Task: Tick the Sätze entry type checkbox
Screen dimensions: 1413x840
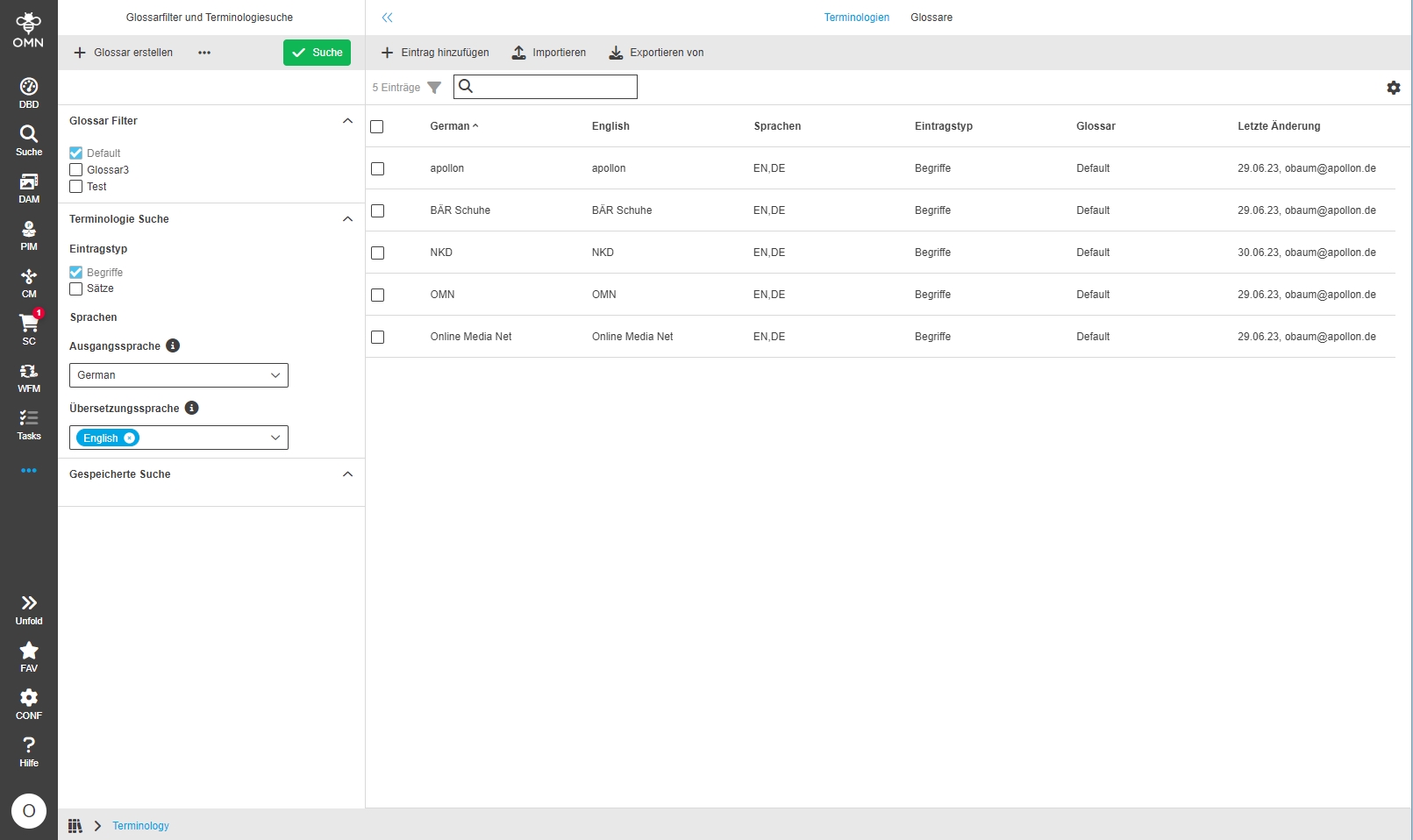Action: coord(76,288)
